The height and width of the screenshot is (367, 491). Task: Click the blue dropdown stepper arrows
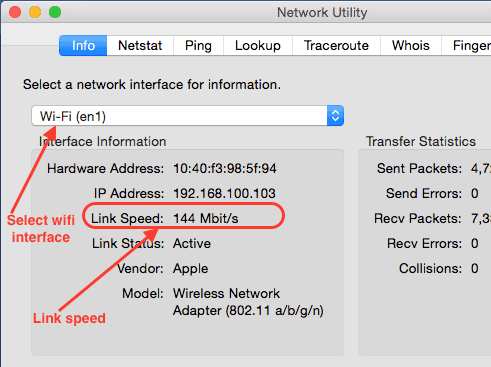(335, 116)
